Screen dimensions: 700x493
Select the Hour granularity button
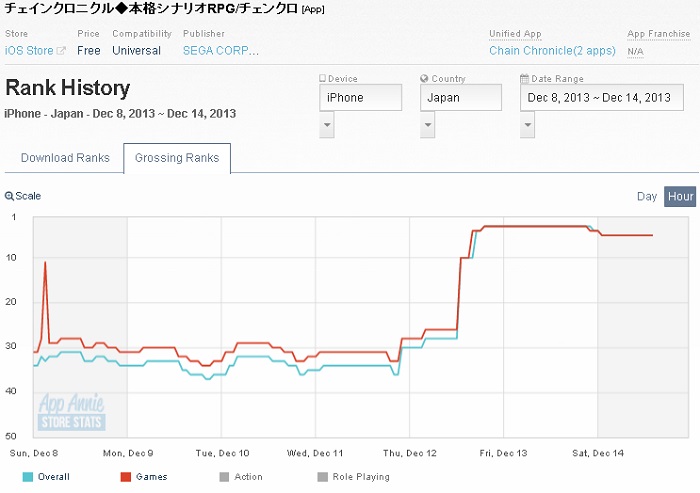click(680, 196)
